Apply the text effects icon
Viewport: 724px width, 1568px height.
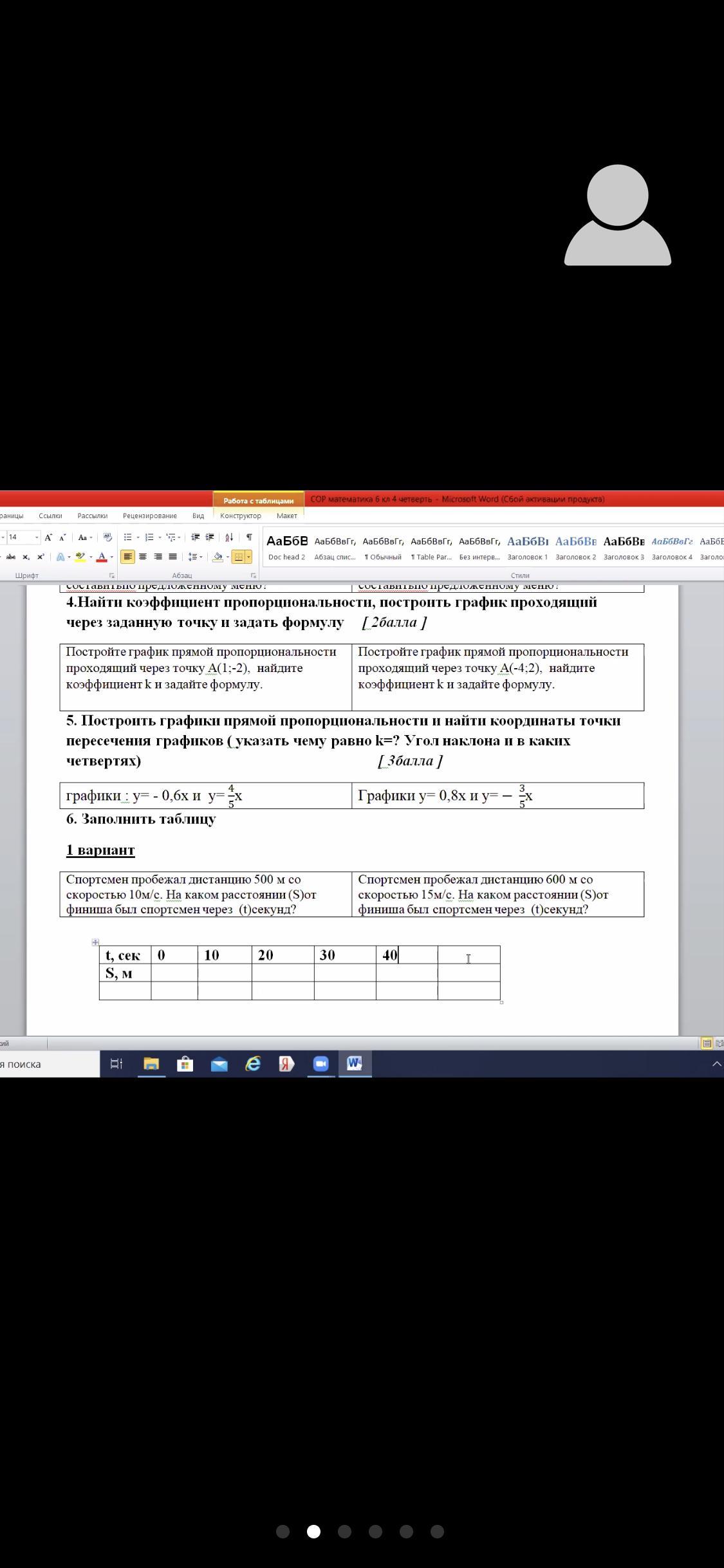coord(60,557)
